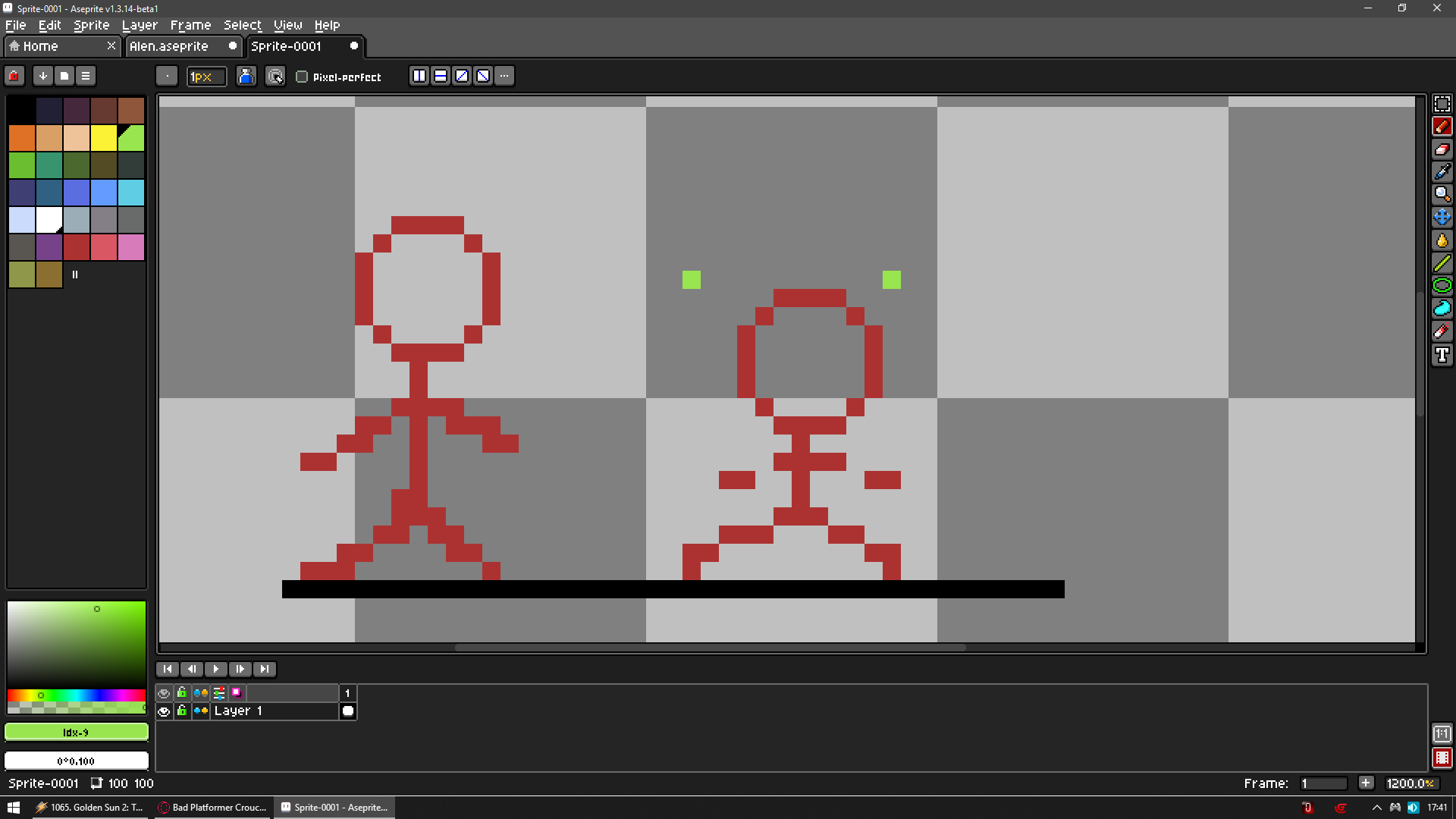Toggle lock on Layer 1
Viewport: 1456px width, 819px height.
pos(182,711)
